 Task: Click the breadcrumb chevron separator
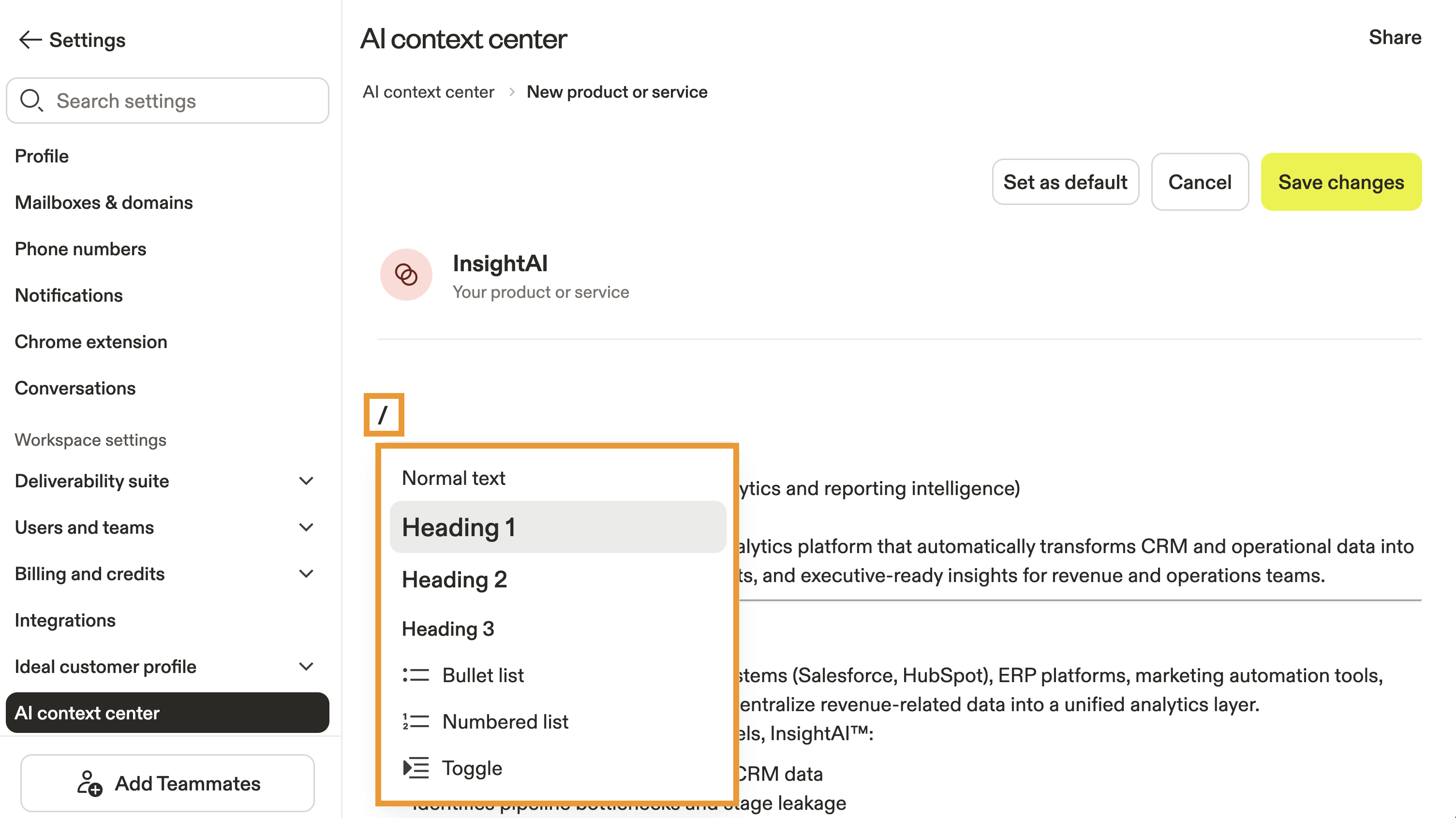click(x=511, y=92)
